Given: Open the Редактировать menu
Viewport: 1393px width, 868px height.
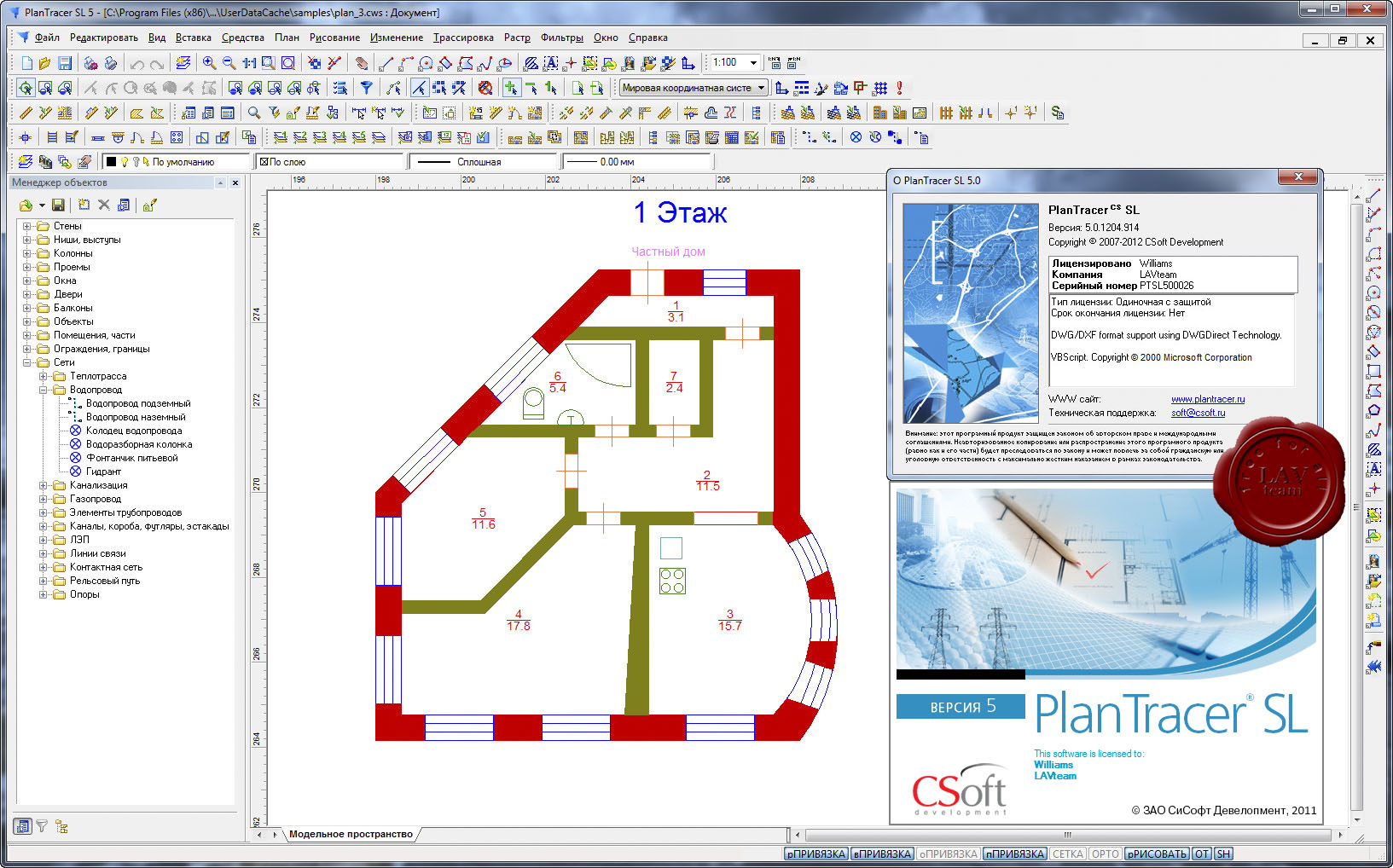Looking at the screenshot, I should (x=103, y=38).
